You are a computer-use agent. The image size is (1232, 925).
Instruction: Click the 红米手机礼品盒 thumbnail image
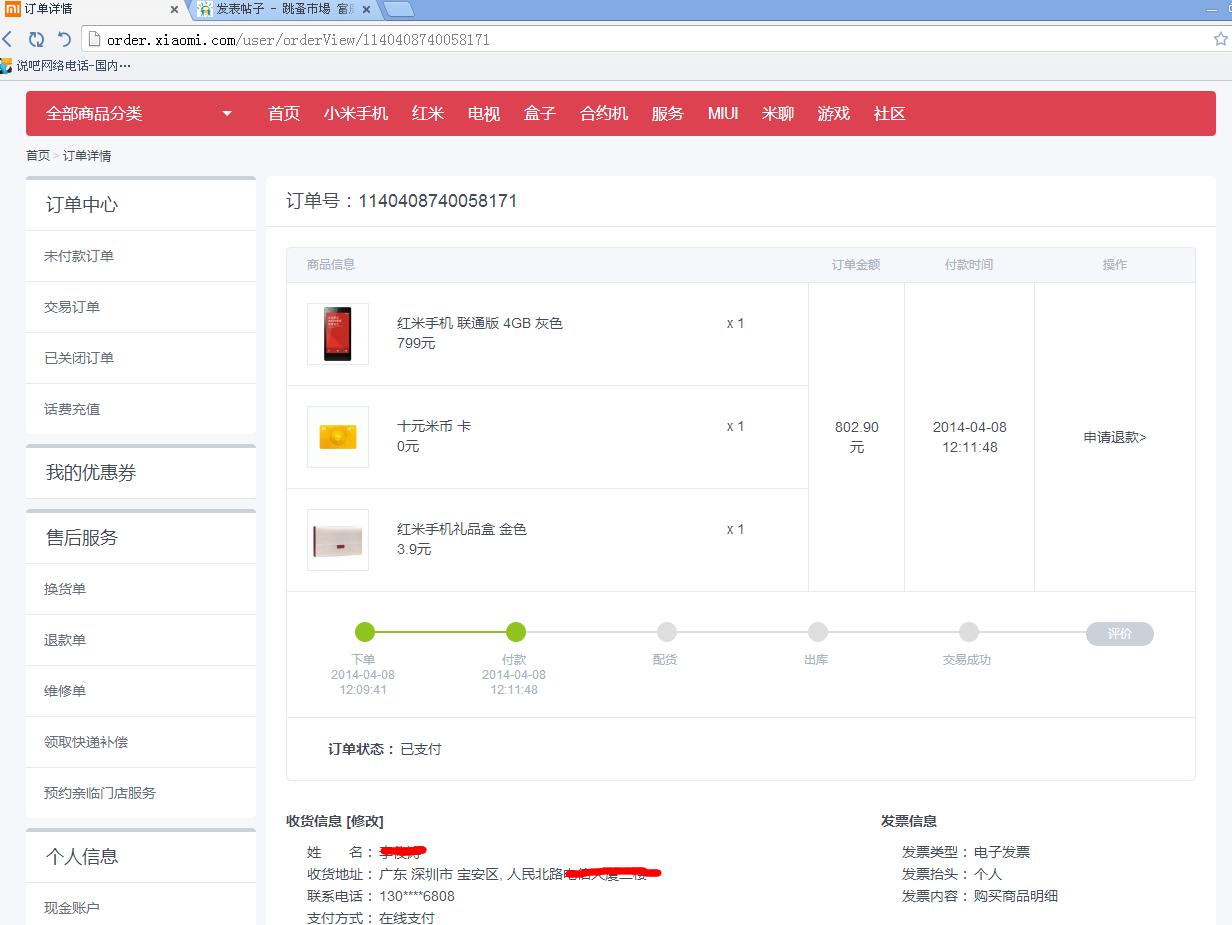click(337, 540)
